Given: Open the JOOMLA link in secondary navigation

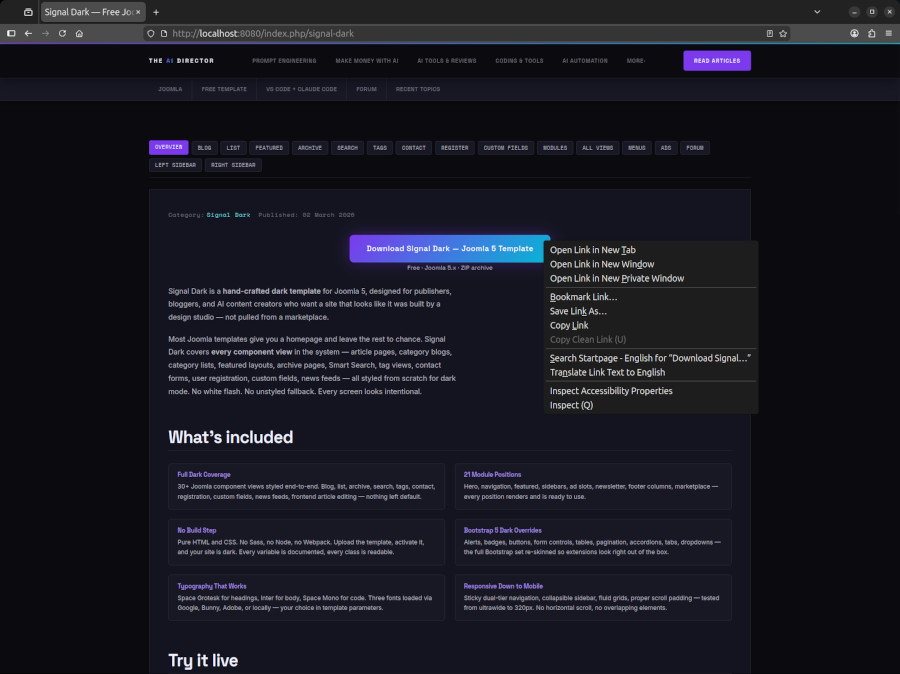Looking at the screenshot, I should point(170,88).
